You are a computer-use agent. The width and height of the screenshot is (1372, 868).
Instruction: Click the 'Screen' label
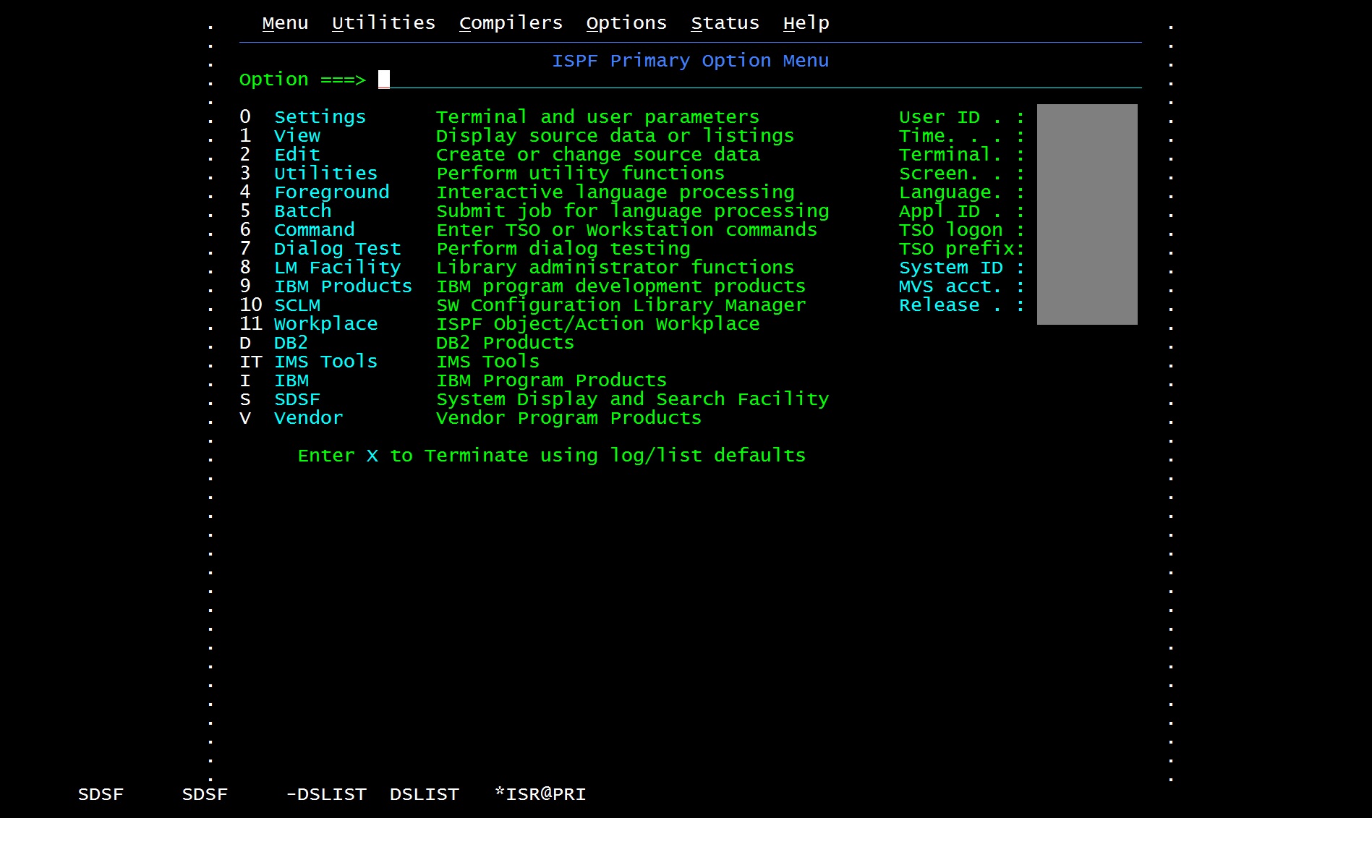coord(933,174)
